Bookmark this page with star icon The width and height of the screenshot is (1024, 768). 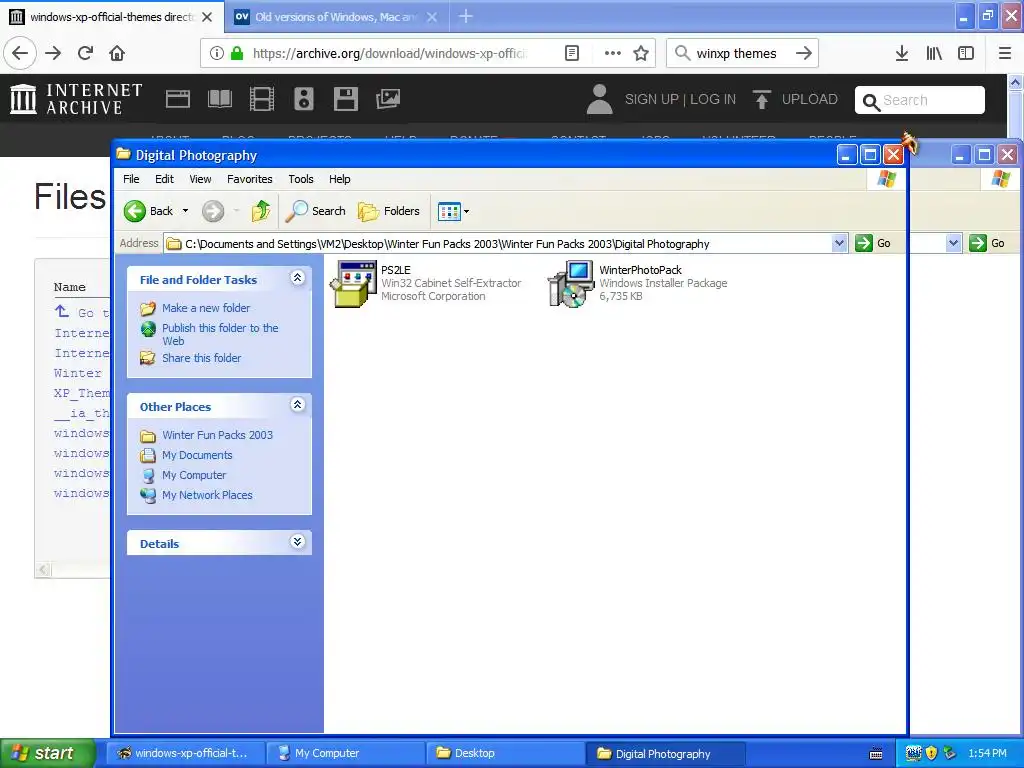pyautogui.click(x=641, y=54)
